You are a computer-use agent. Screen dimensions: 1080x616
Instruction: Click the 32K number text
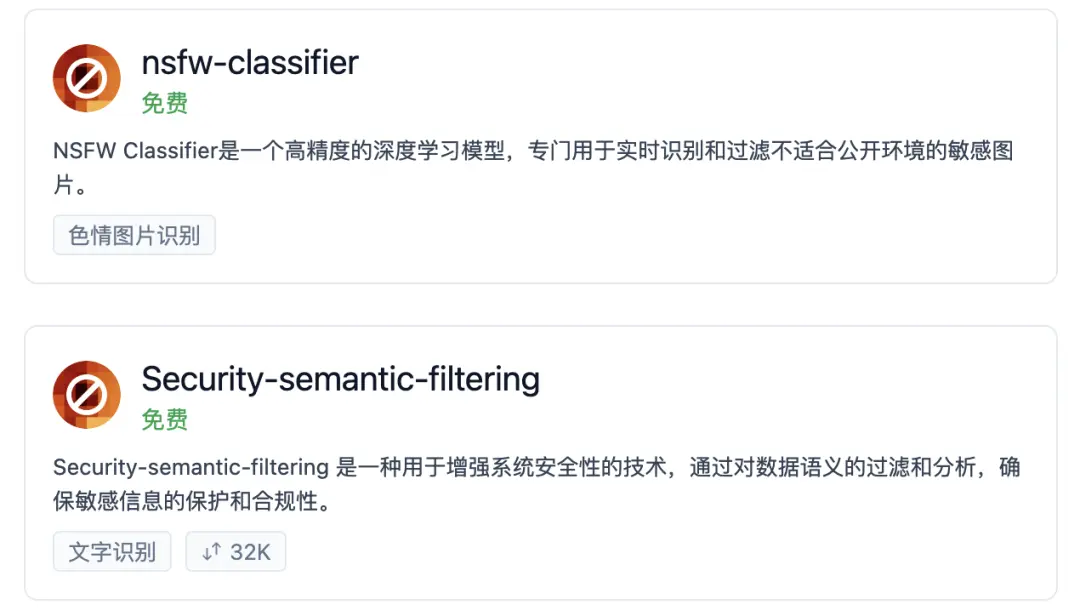250,552
